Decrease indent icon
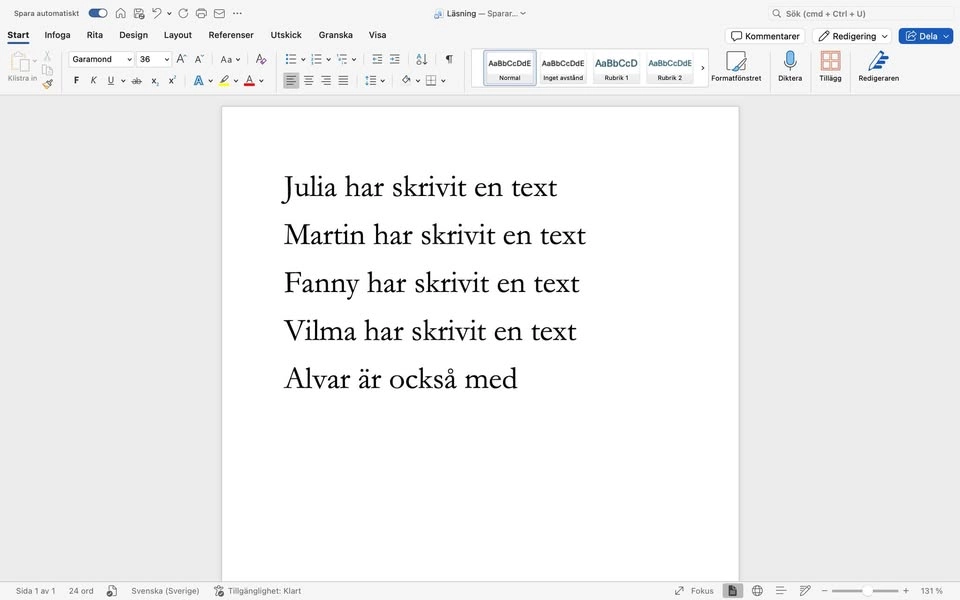 pos(377,59)
